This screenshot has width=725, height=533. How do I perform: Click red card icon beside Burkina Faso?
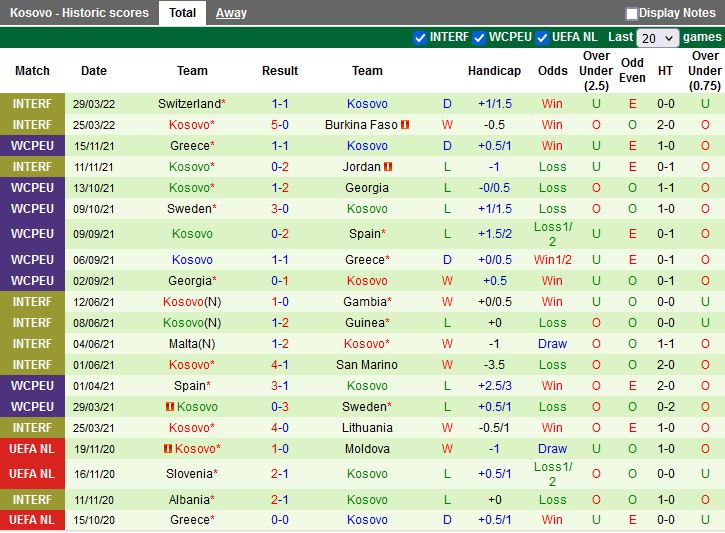pos(405,125)
